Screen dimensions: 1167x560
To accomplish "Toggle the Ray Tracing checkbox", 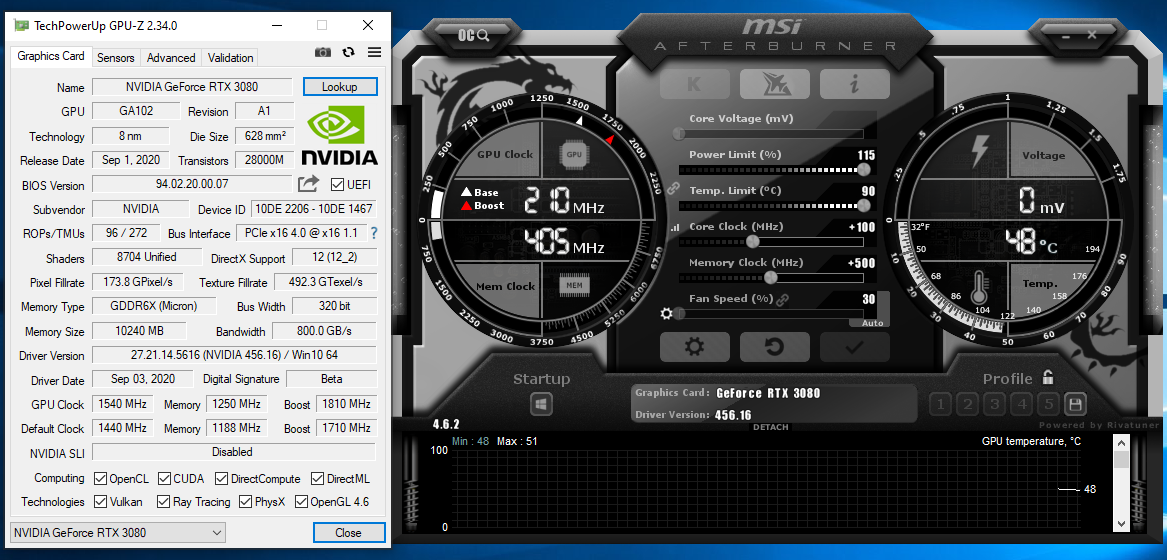I will tap(163, 501).
